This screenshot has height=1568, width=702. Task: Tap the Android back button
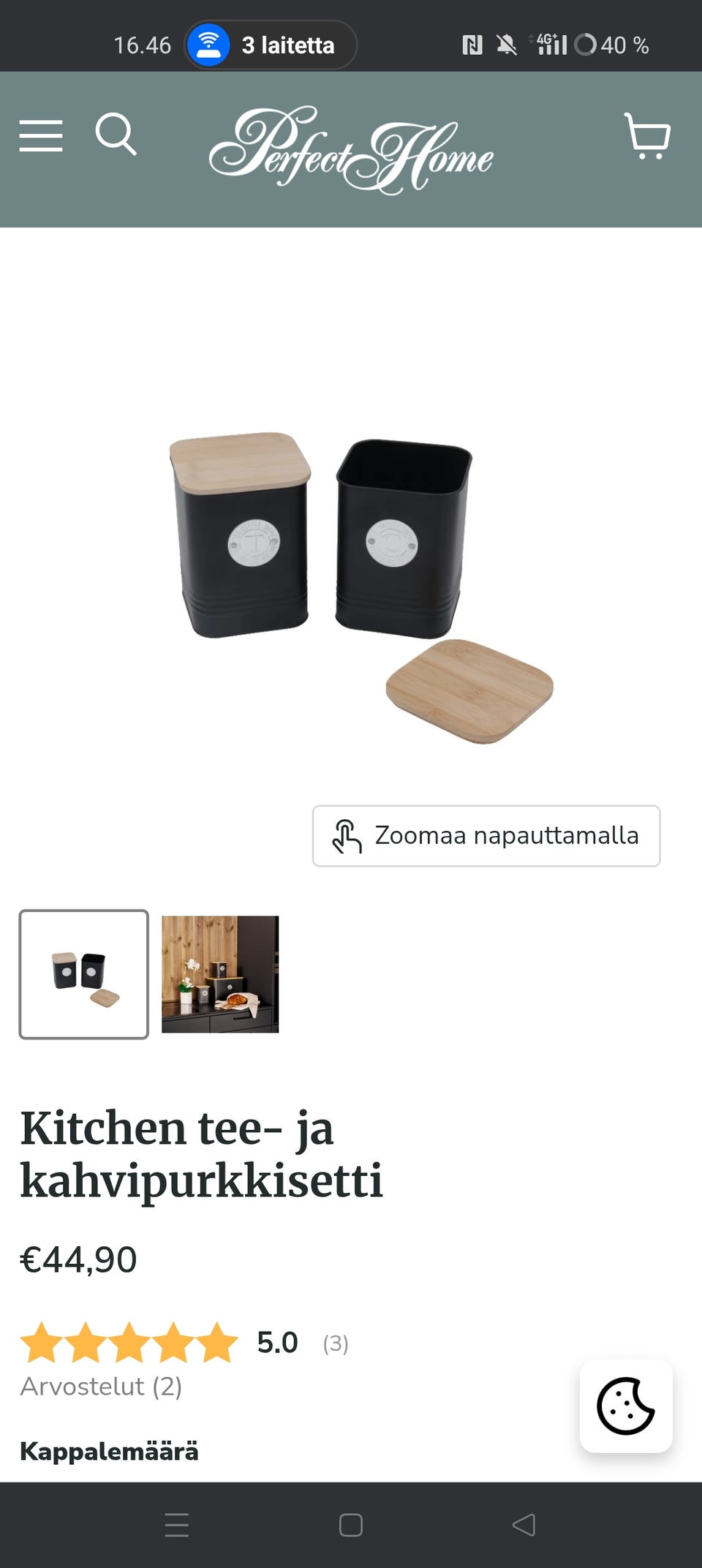click(524, 1525)
